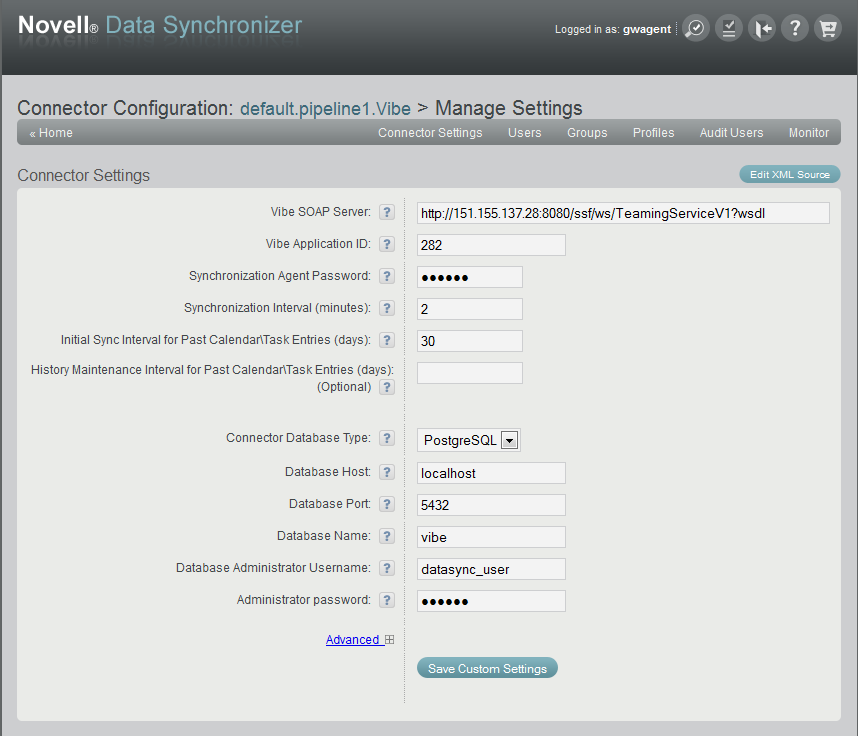Viewport: 858px width, 736px height.
Task: Show help for Vibe Application ID
Action: pyautogui.click(x=387, y=244)
